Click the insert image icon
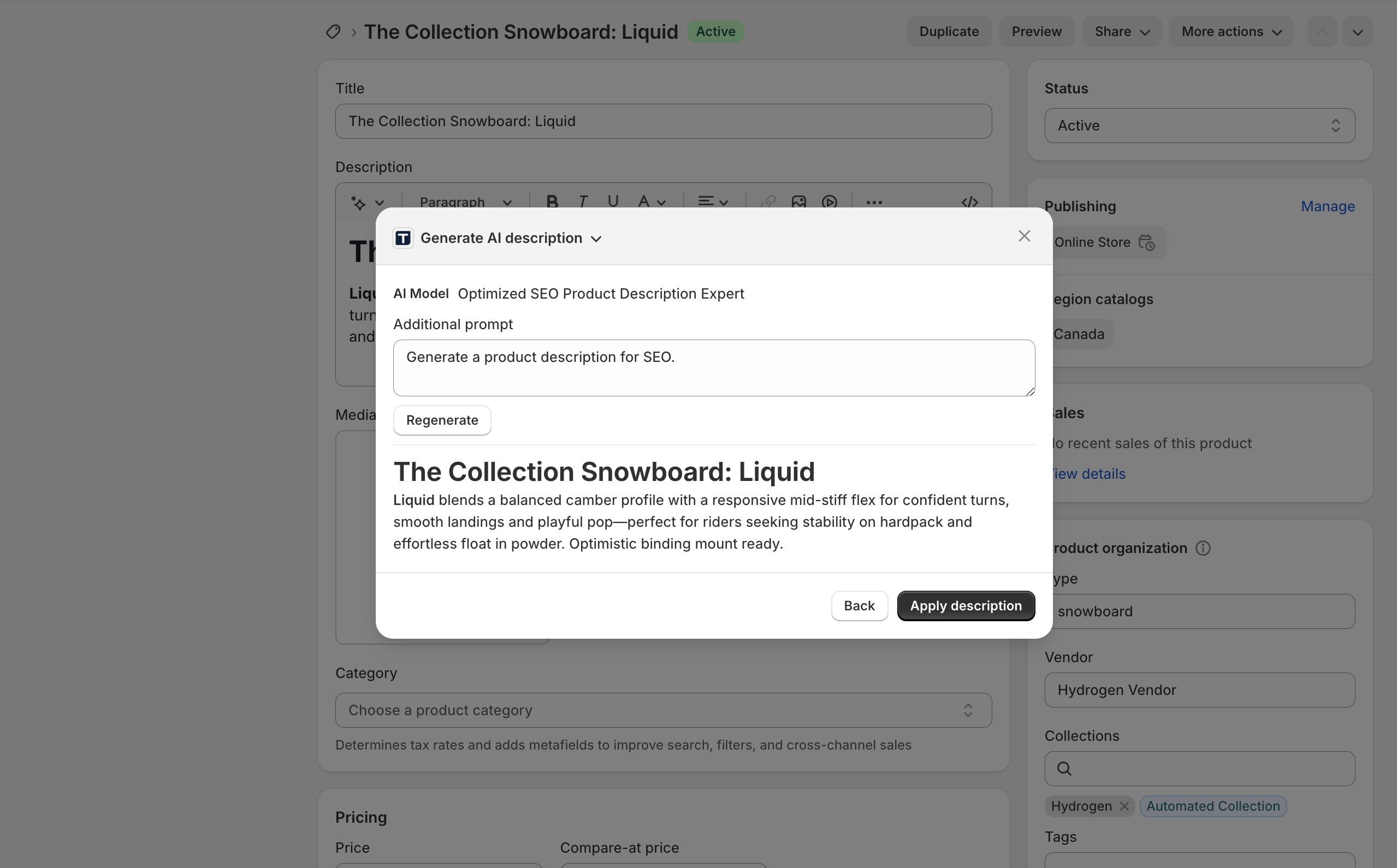This screenshot has width=1397, height=868. 798,202
